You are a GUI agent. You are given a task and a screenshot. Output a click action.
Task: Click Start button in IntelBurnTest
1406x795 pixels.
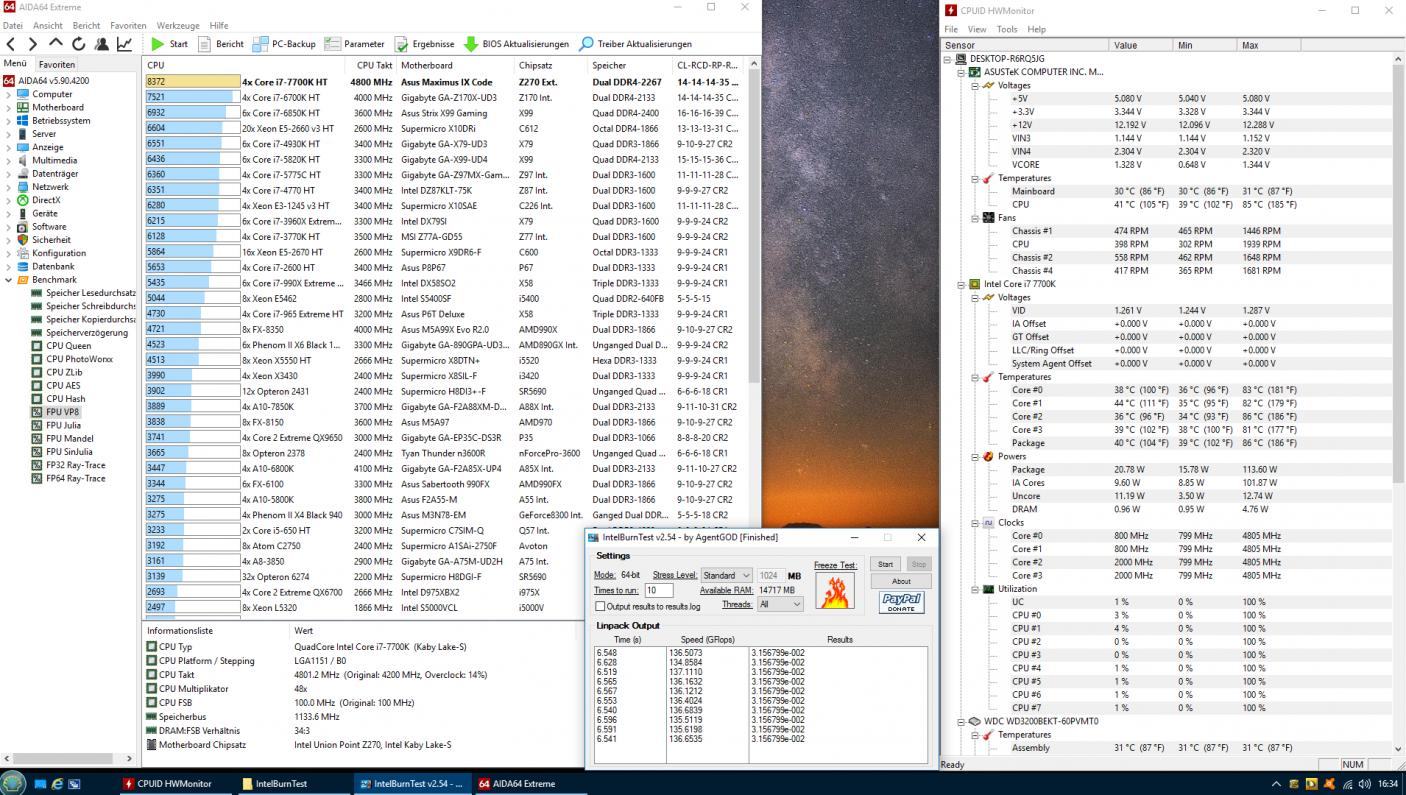pyautogui.click(x=885, y=564)
